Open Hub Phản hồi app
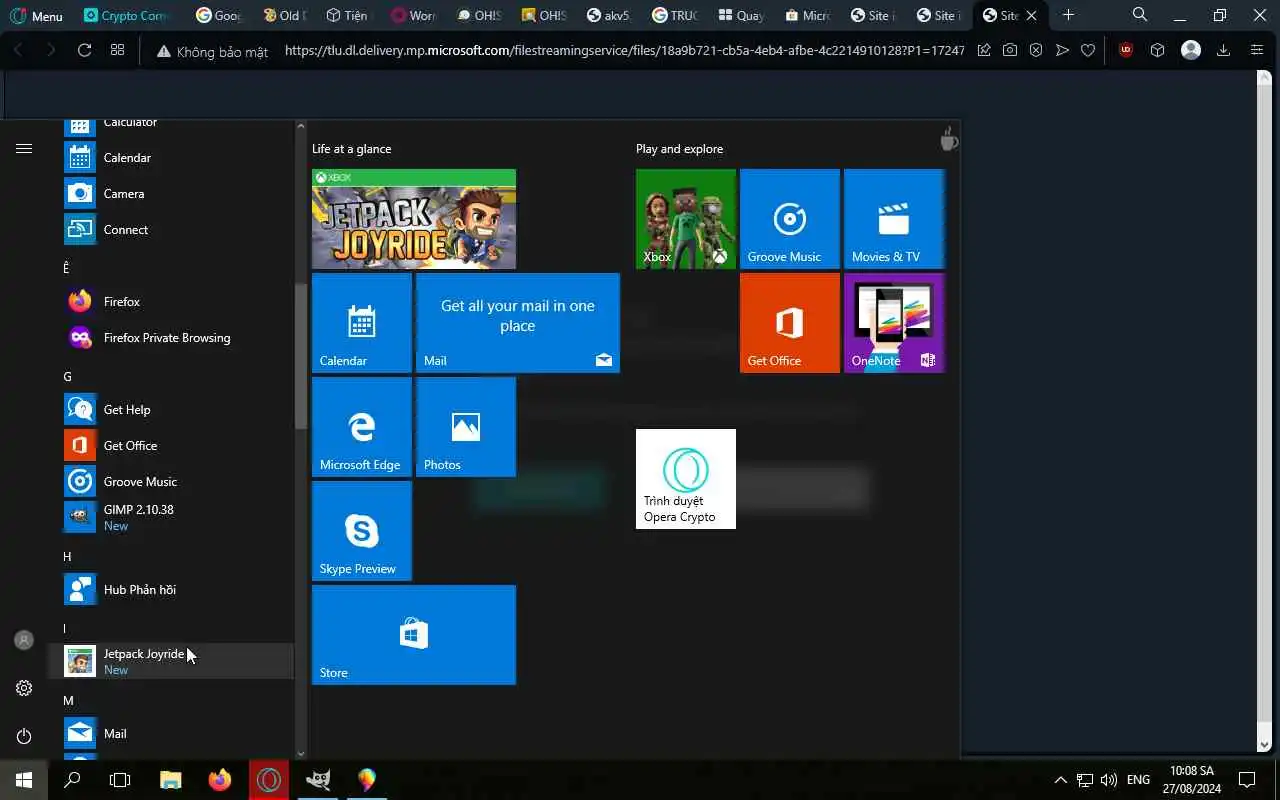1280x800 pixels. pos(171,590)
